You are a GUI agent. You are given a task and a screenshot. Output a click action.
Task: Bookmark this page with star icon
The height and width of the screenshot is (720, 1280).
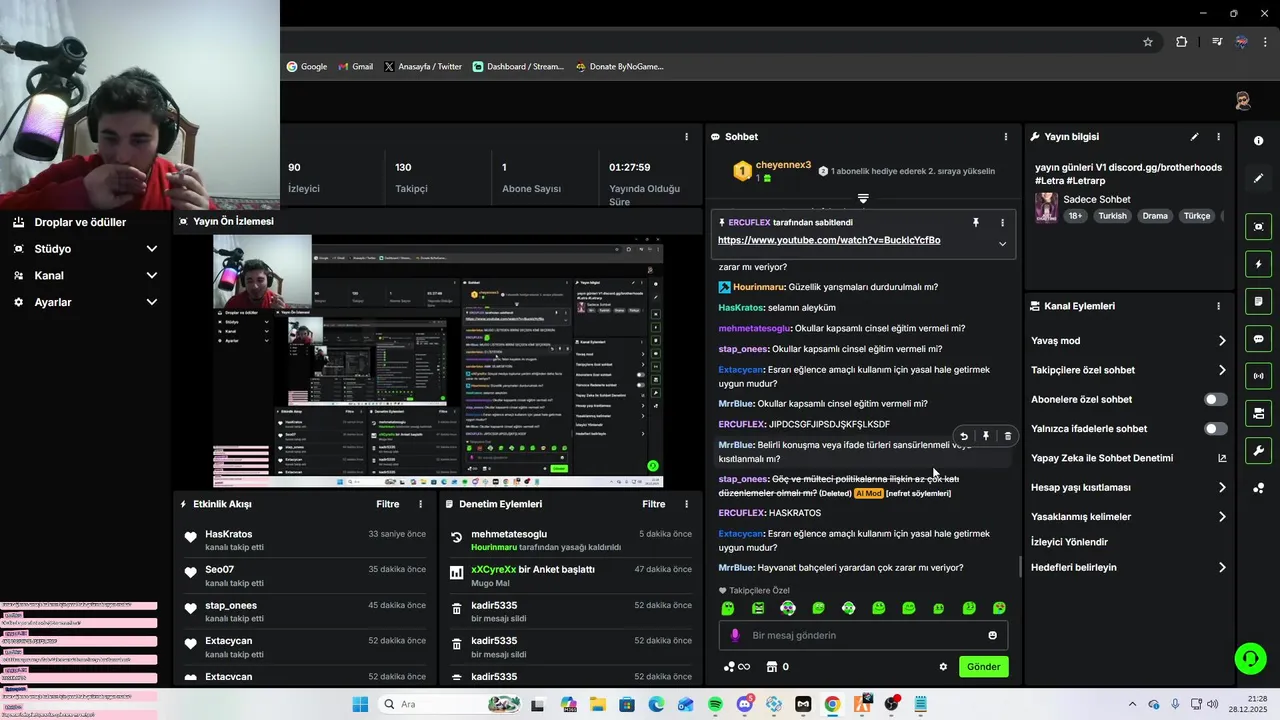[x=1148, y=42]
